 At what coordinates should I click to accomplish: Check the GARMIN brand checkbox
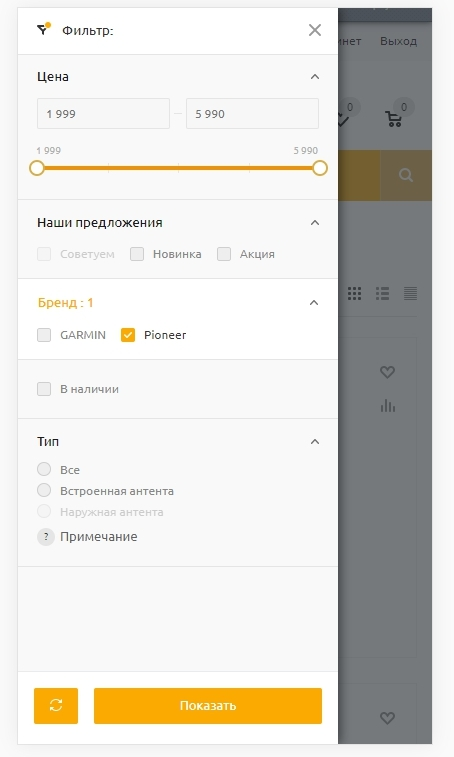[x=44, y=335]
